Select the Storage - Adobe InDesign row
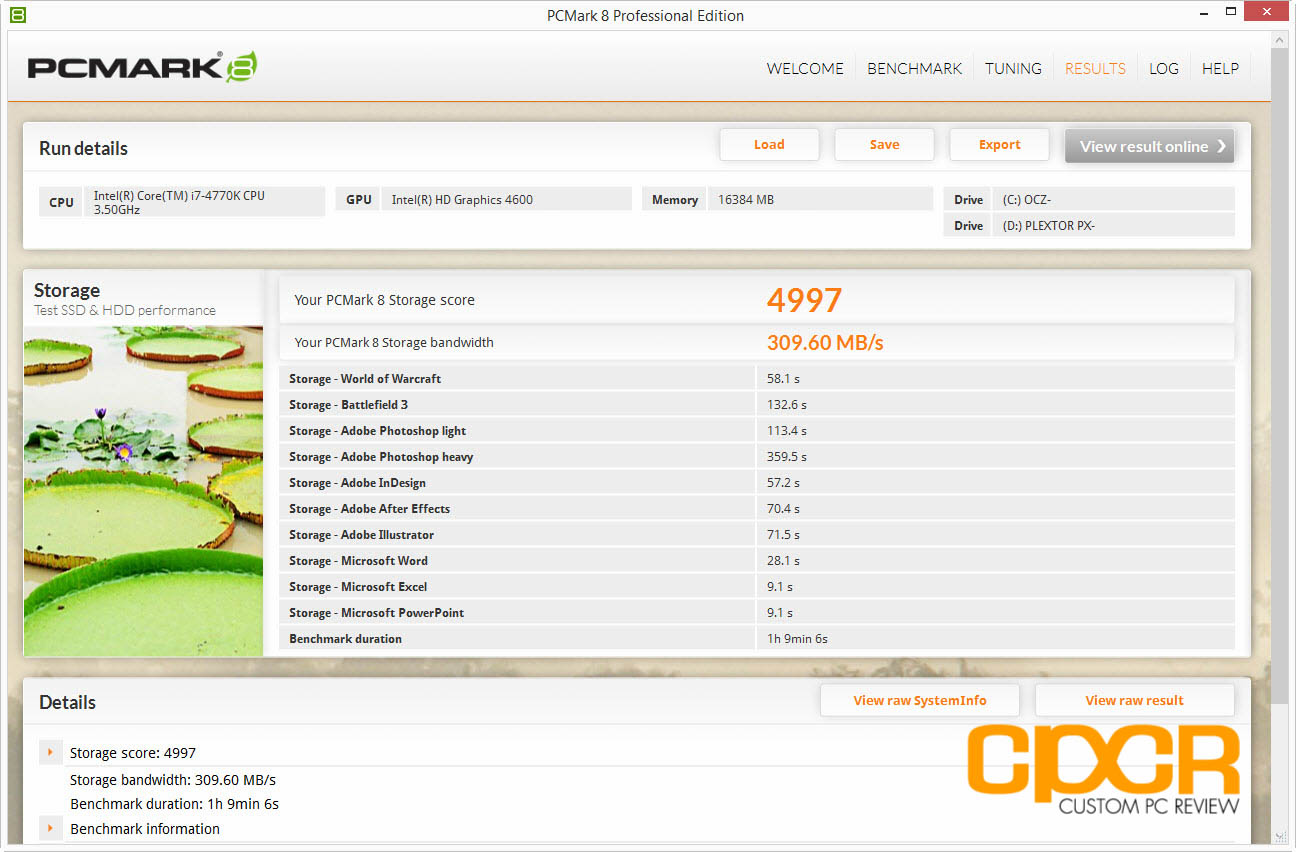Screen dimensions: 1296x852 (757, 482)
